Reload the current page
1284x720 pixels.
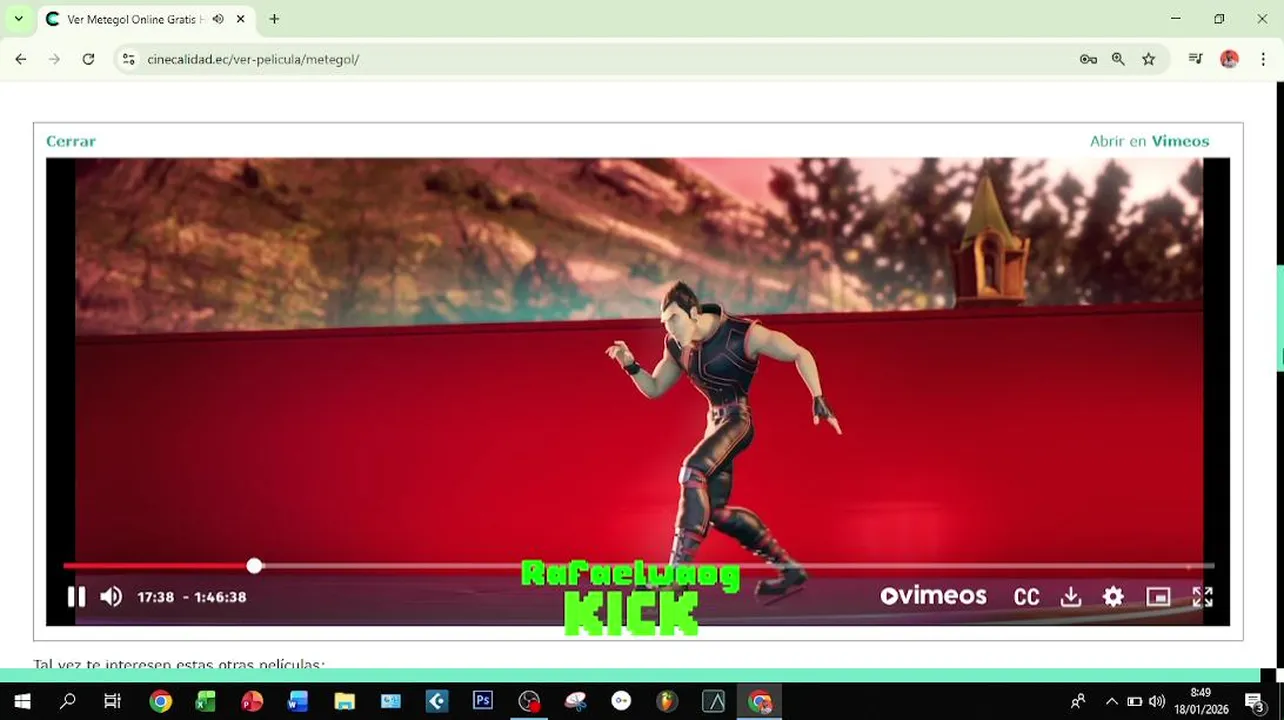(x=88, y=59)
